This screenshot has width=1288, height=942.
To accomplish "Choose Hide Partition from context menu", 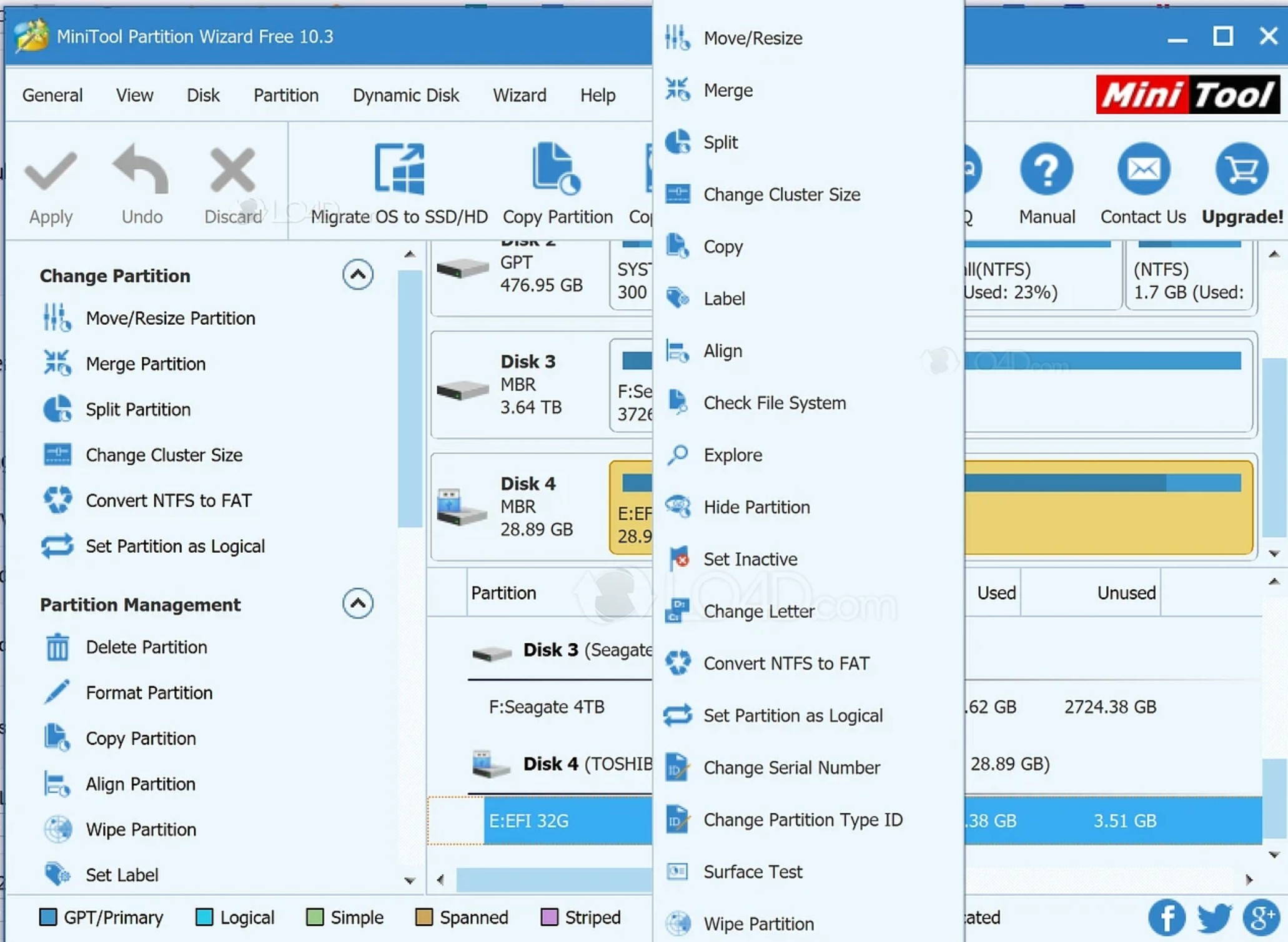I will (808, 507).
